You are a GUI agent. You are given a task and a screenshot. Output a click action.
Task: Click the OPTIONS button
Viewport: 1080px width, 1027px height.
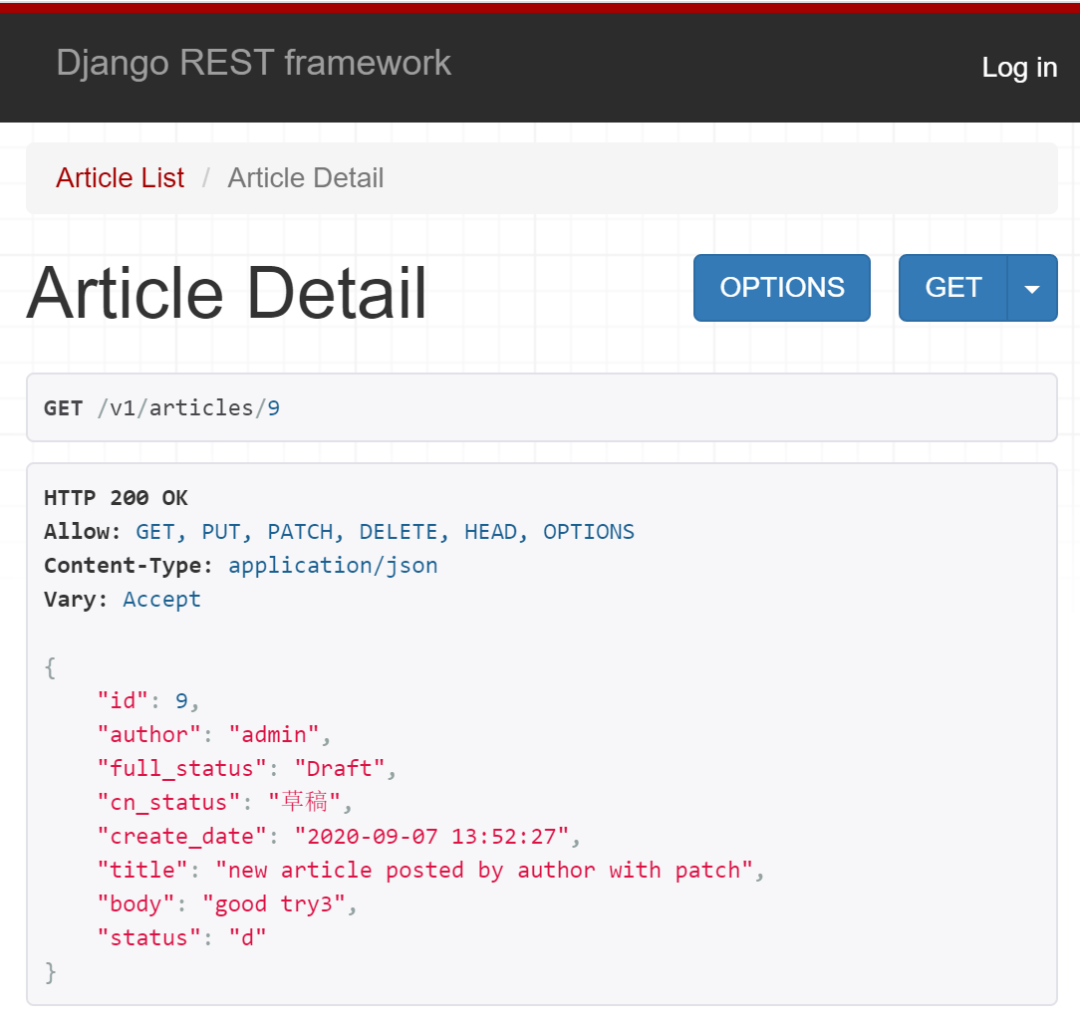point(781,288)
